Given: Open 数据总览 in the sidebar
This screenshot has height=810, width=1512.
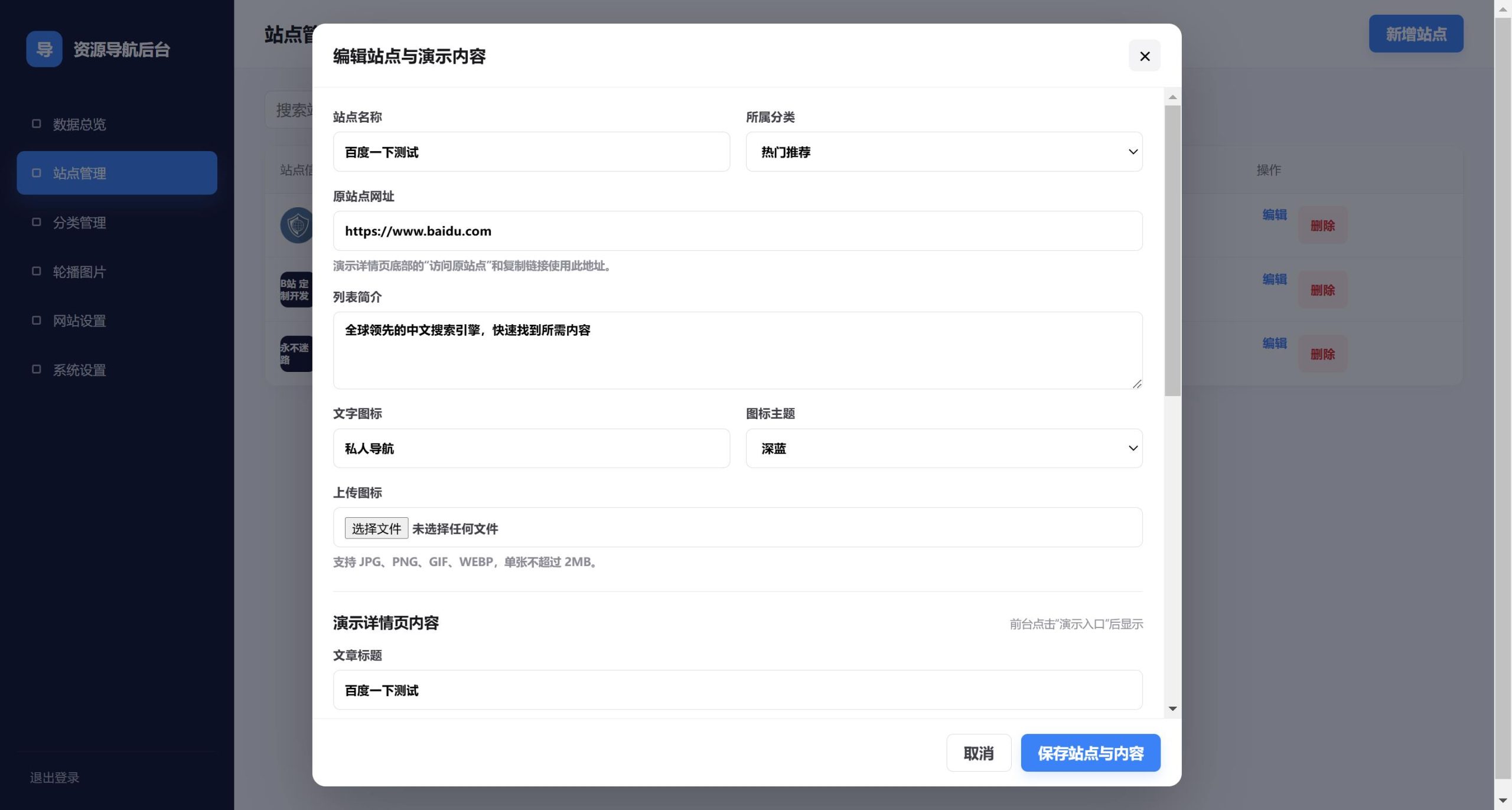Looking at the screenshot, I should 117,124.
